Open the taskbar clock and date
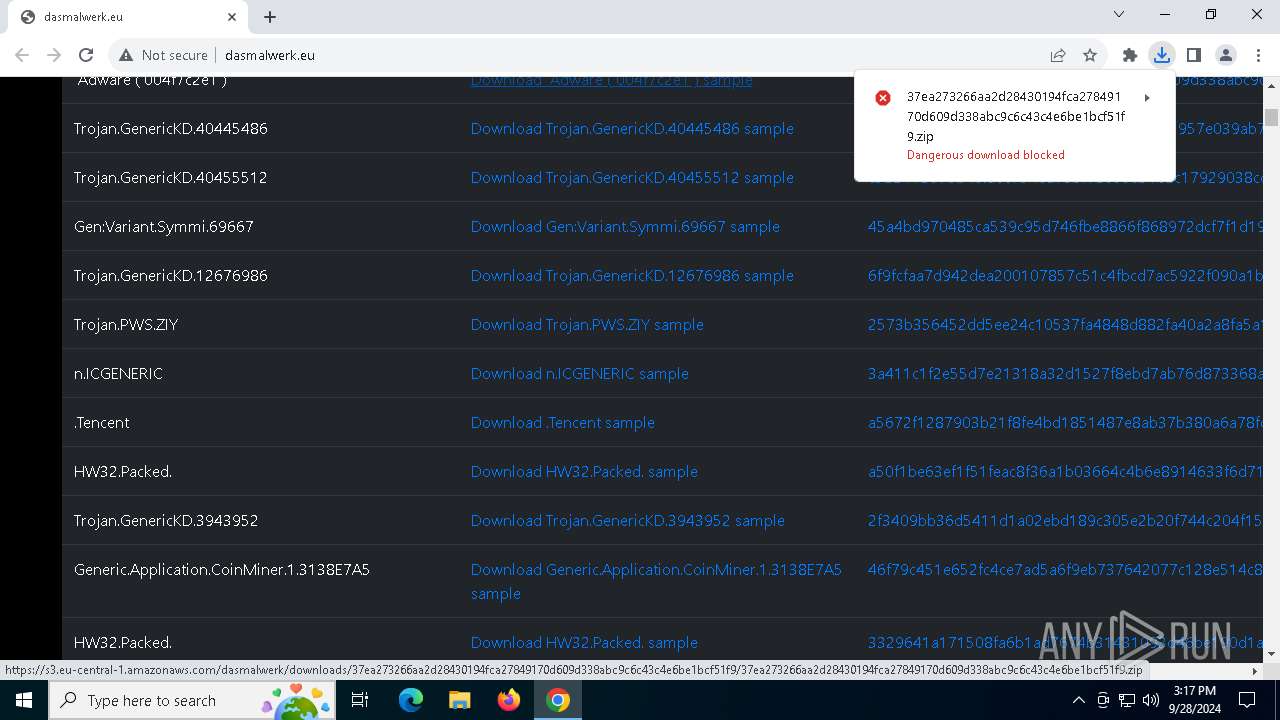Screen dimensions: 1280x720 pos(1194,700)
